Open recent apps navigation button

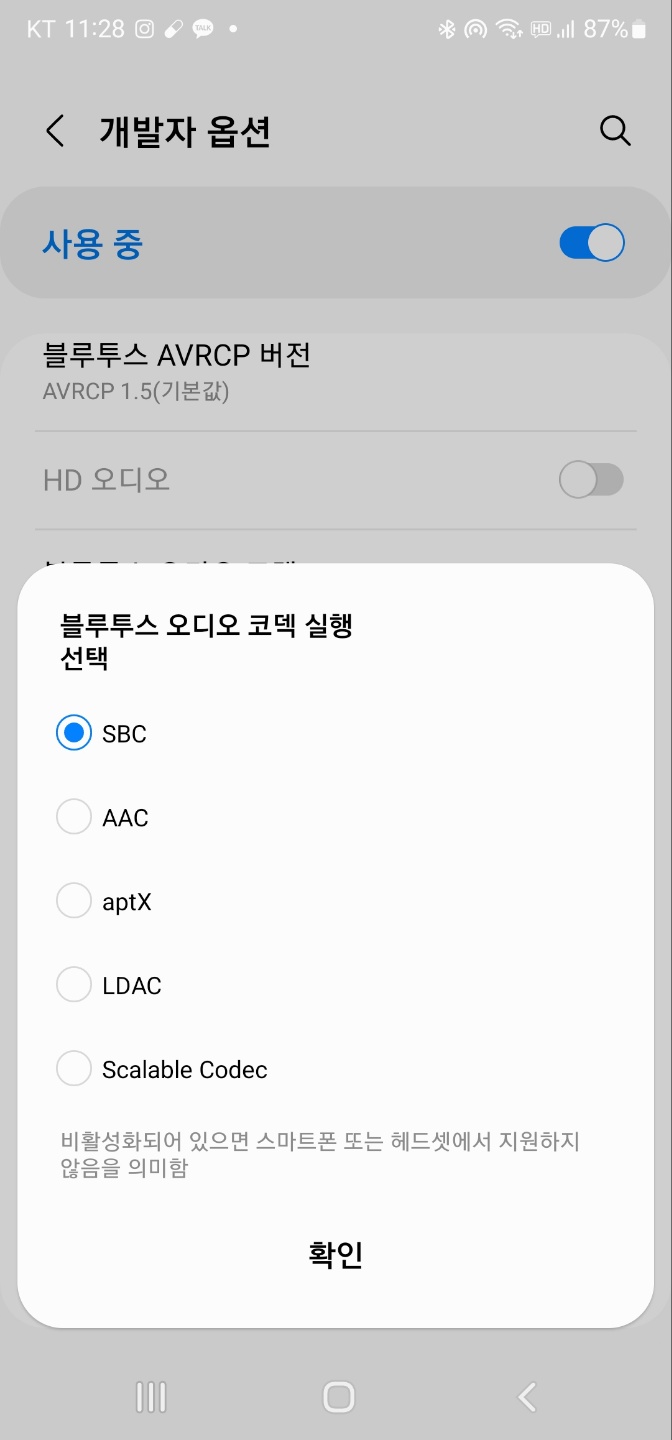click(151, 1397)
